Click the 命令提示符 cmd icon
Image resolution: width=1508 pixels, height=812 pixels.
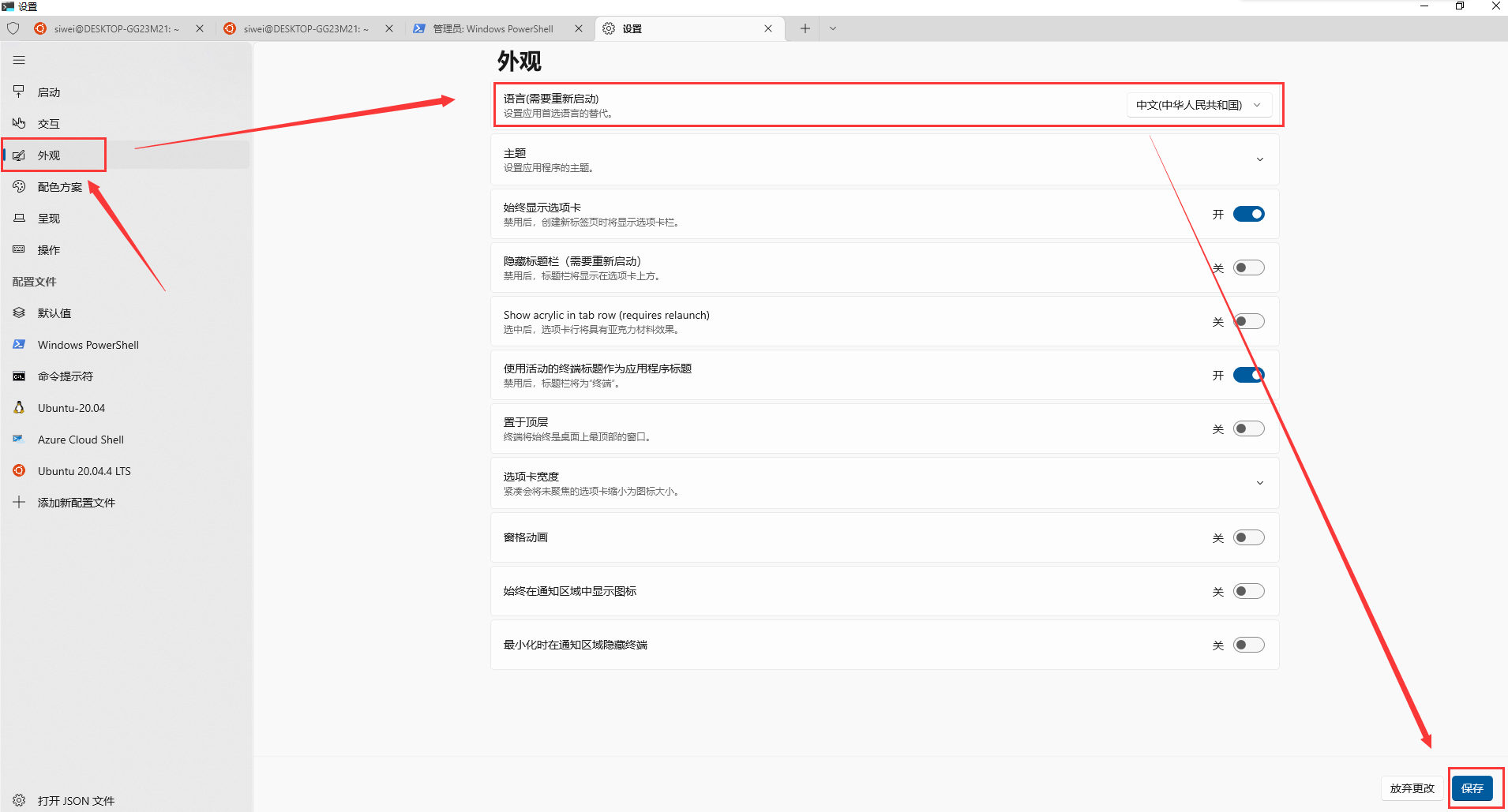click(19, 376)
